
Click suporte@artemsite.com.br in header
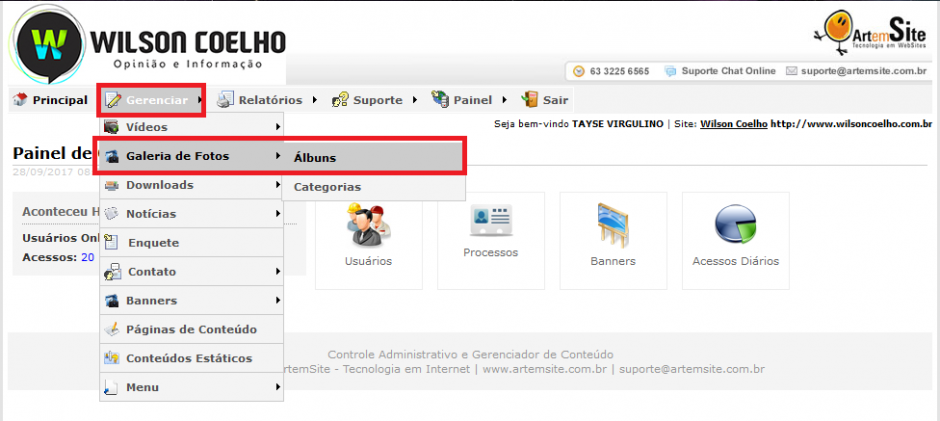coord(864,71)
